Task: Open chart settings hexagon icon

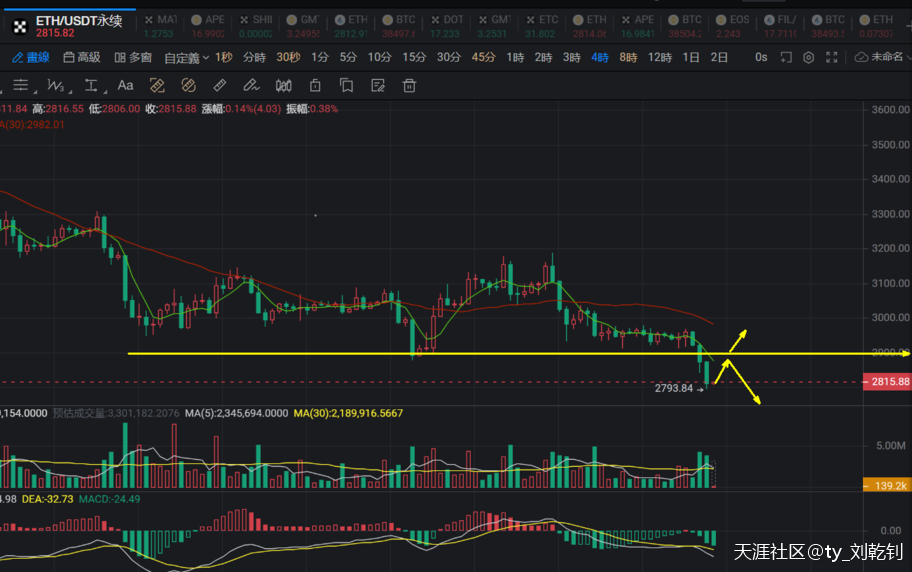Action: point(808,57)
